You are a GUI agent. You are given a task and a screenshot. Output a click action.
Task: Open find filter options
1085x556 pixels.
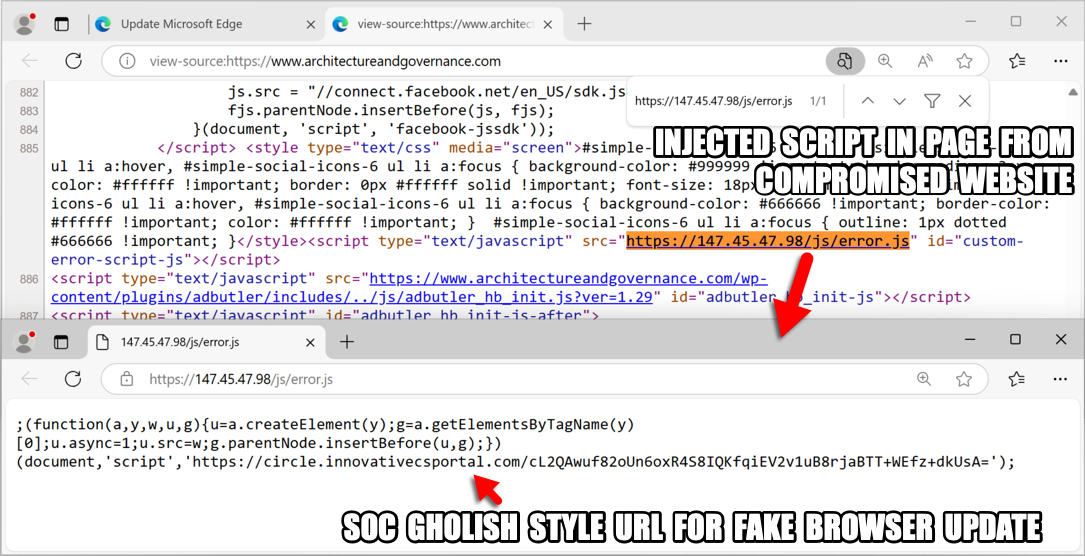click(x=932, y=101)
